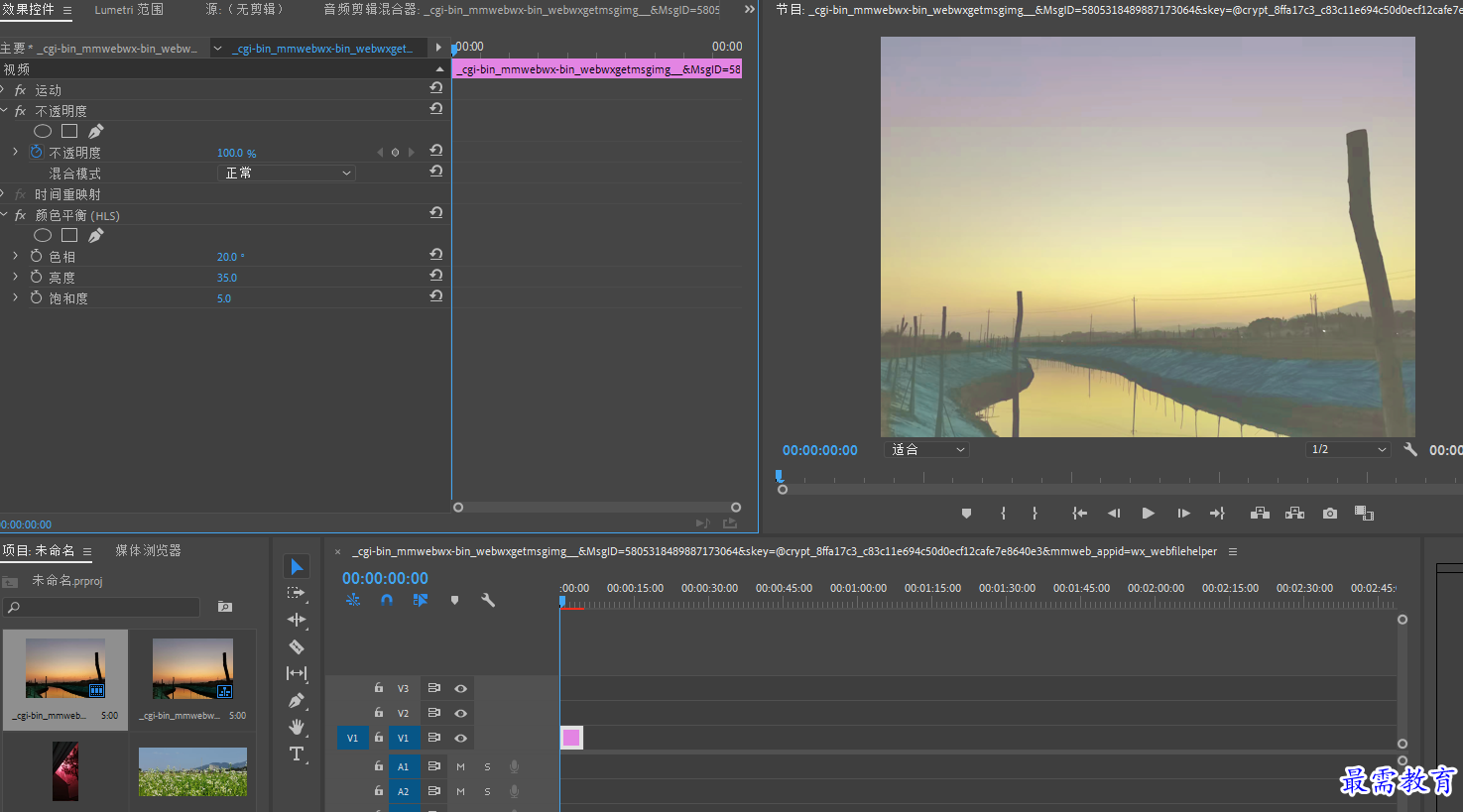Select the Track Select Forward tool

pyautogui.click(x=296, y=593)
